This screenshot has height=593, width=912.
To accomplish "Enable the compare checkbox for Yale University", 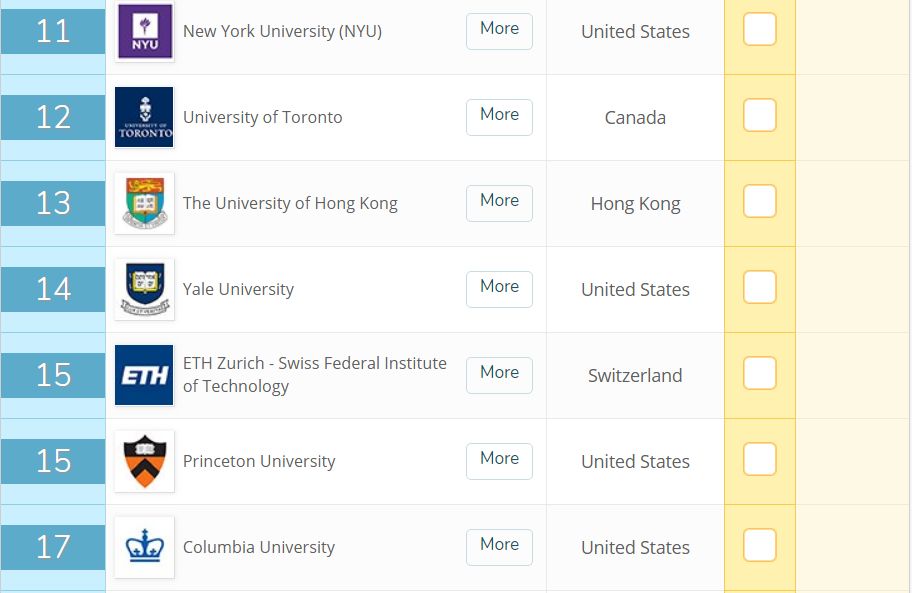I will tap(760, 287).
